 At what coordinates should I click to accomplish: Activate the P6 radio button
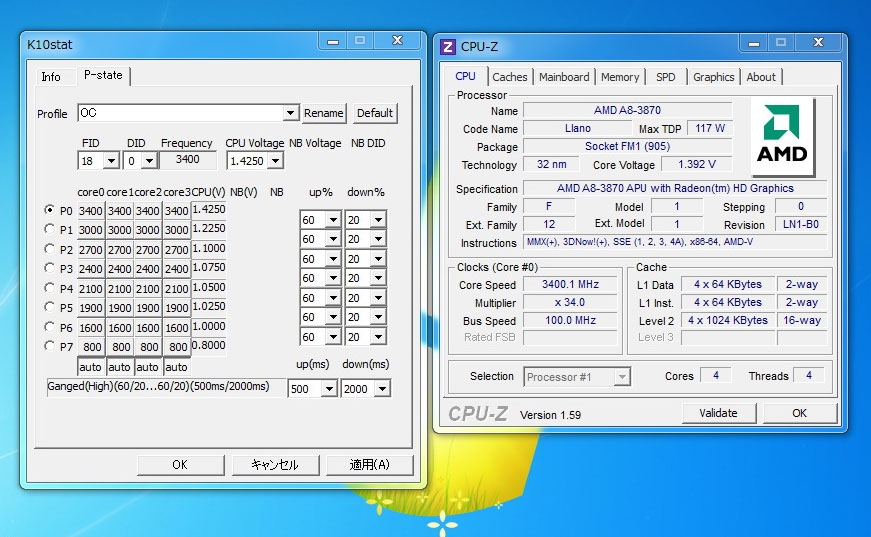(49, 327)
